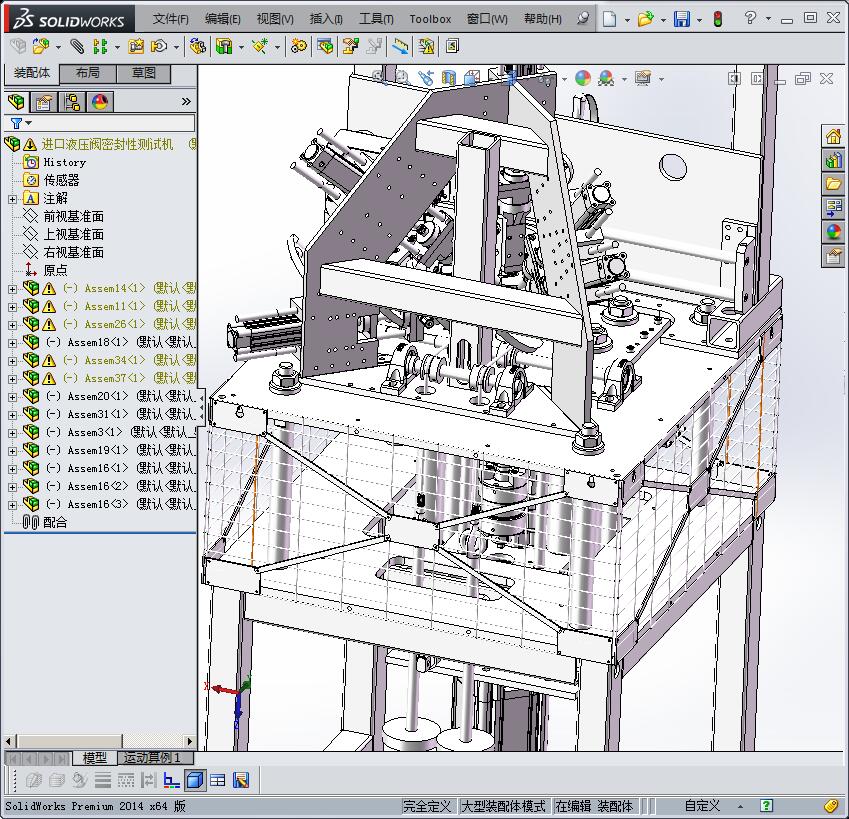
Task: Expand the 注解 annotations folder
Action: [x=12, y=198]
